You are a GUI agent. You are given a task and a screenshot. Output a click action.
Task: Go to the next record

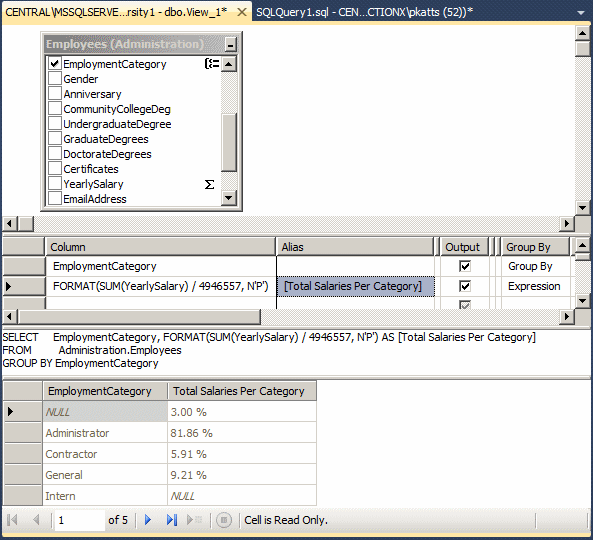(x=148, y=520)
